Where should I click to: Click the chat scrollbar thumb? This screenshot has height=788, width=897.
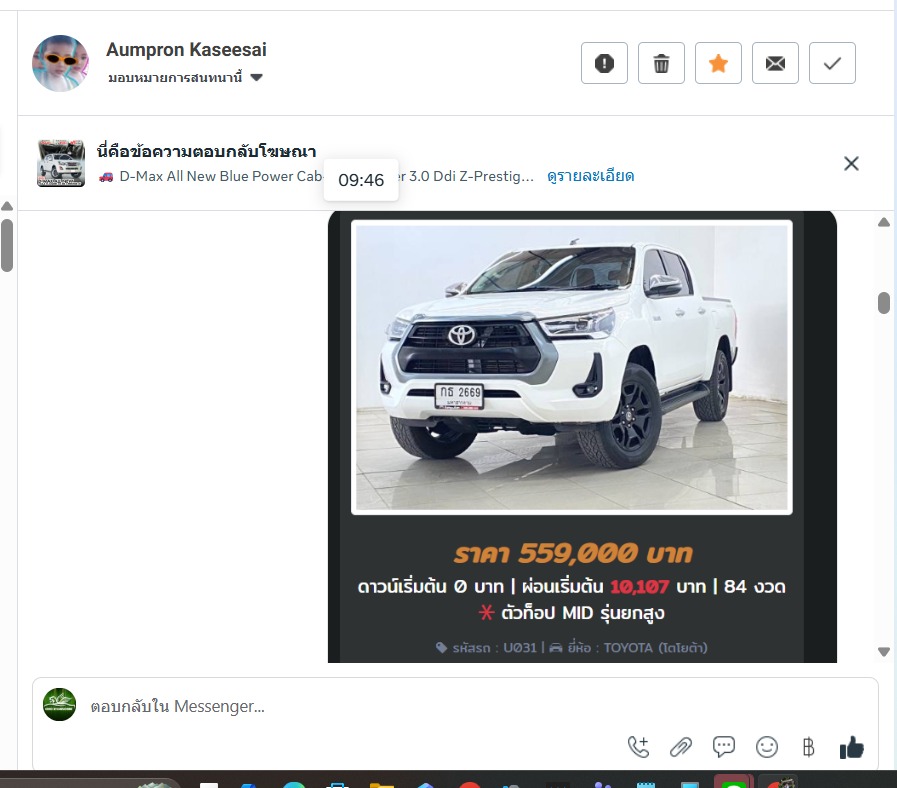(884, 303)
